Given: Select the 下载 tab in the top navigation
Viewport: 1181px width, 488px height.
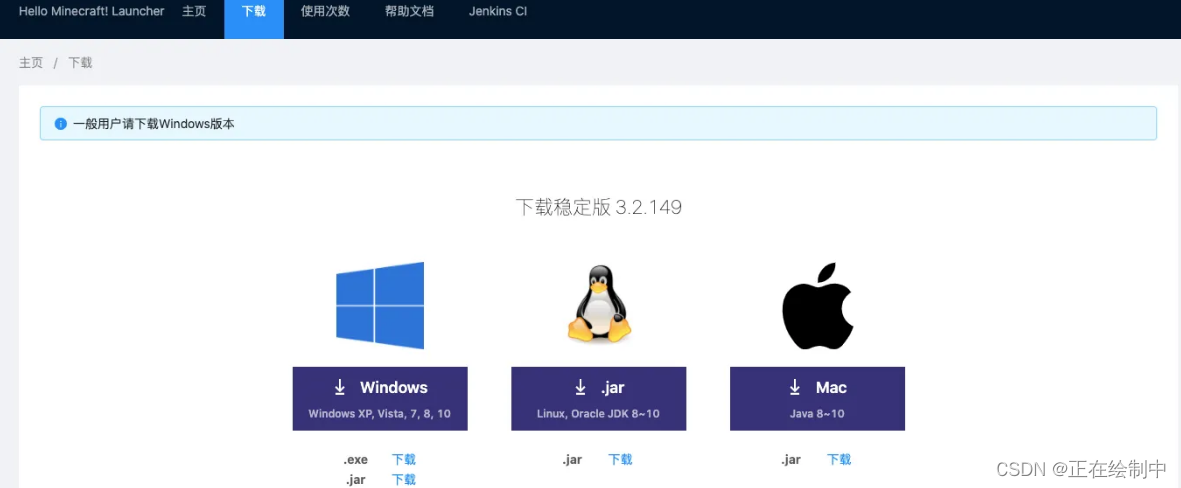Looking at the screenshot, I should pos(254,19).
